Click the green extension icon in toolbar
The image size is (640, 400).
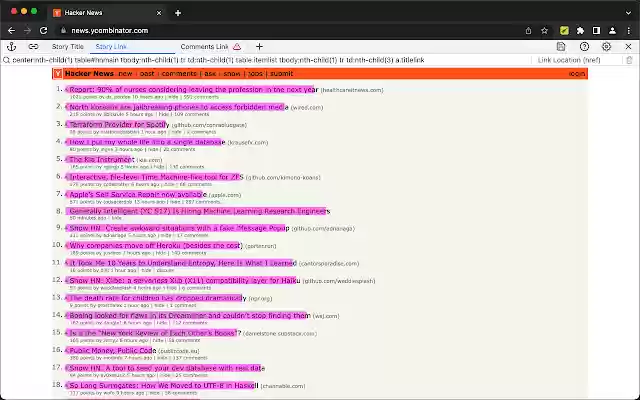(564, 31)
